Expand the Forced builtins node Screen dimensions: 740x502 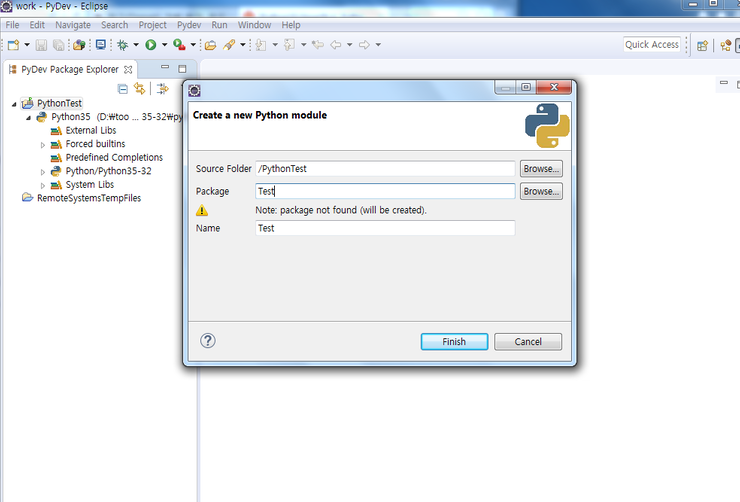coord(42,145)
